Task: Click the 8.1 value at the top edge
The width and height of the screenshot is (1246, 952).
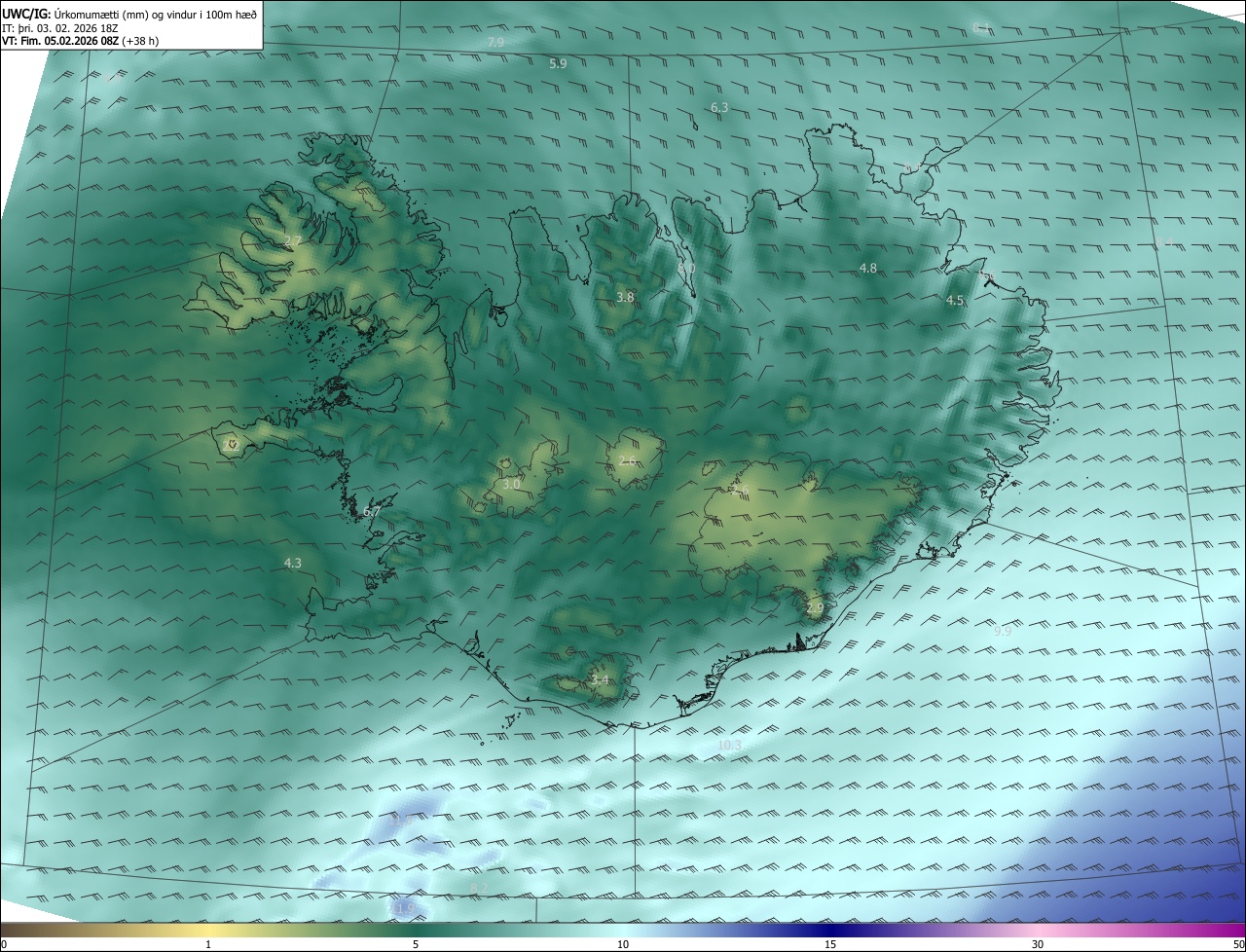Action: coord(981,27)
